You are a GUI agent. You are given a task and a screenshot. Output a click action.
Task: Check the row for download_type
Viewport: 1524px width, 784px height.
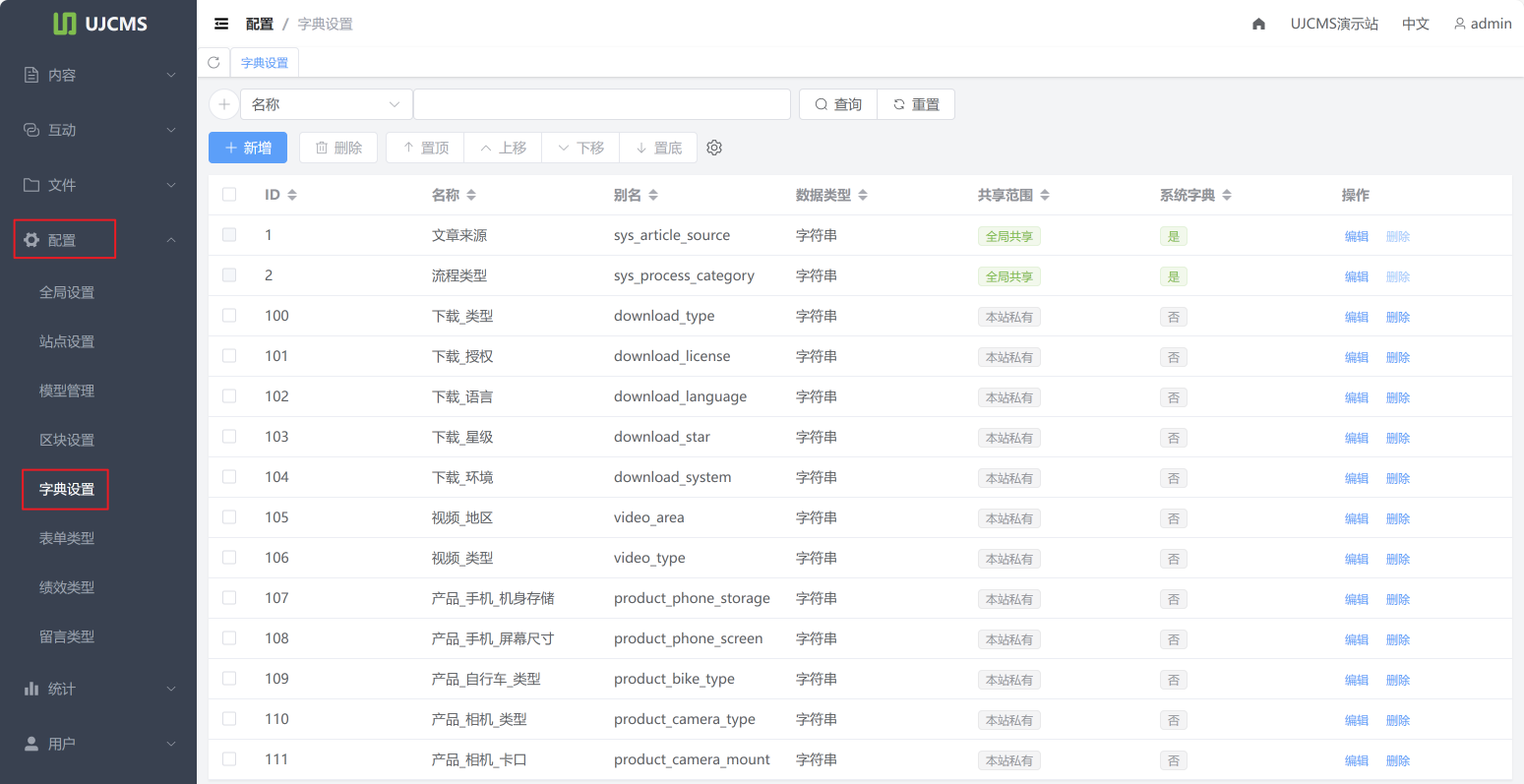[x=229, y=316]
